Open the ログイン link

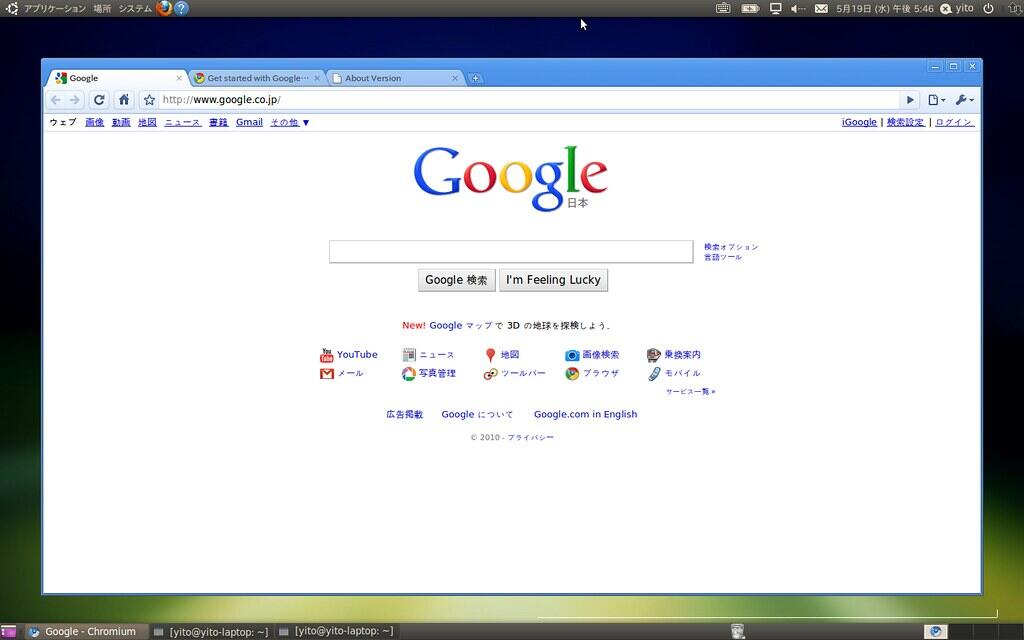point(954,122)
